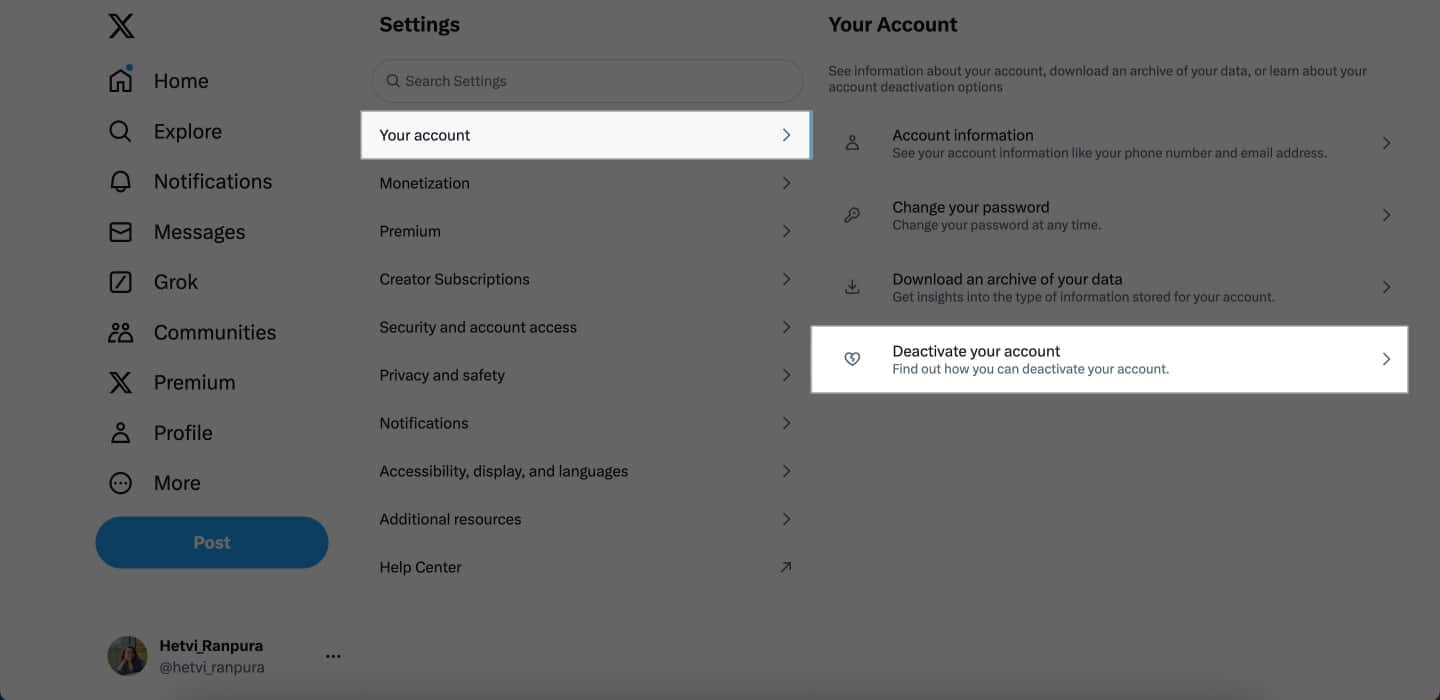This screenshot has height=700, width=1440.
Task: Click Download an archive of your data title
Action: click(1007, 279)
